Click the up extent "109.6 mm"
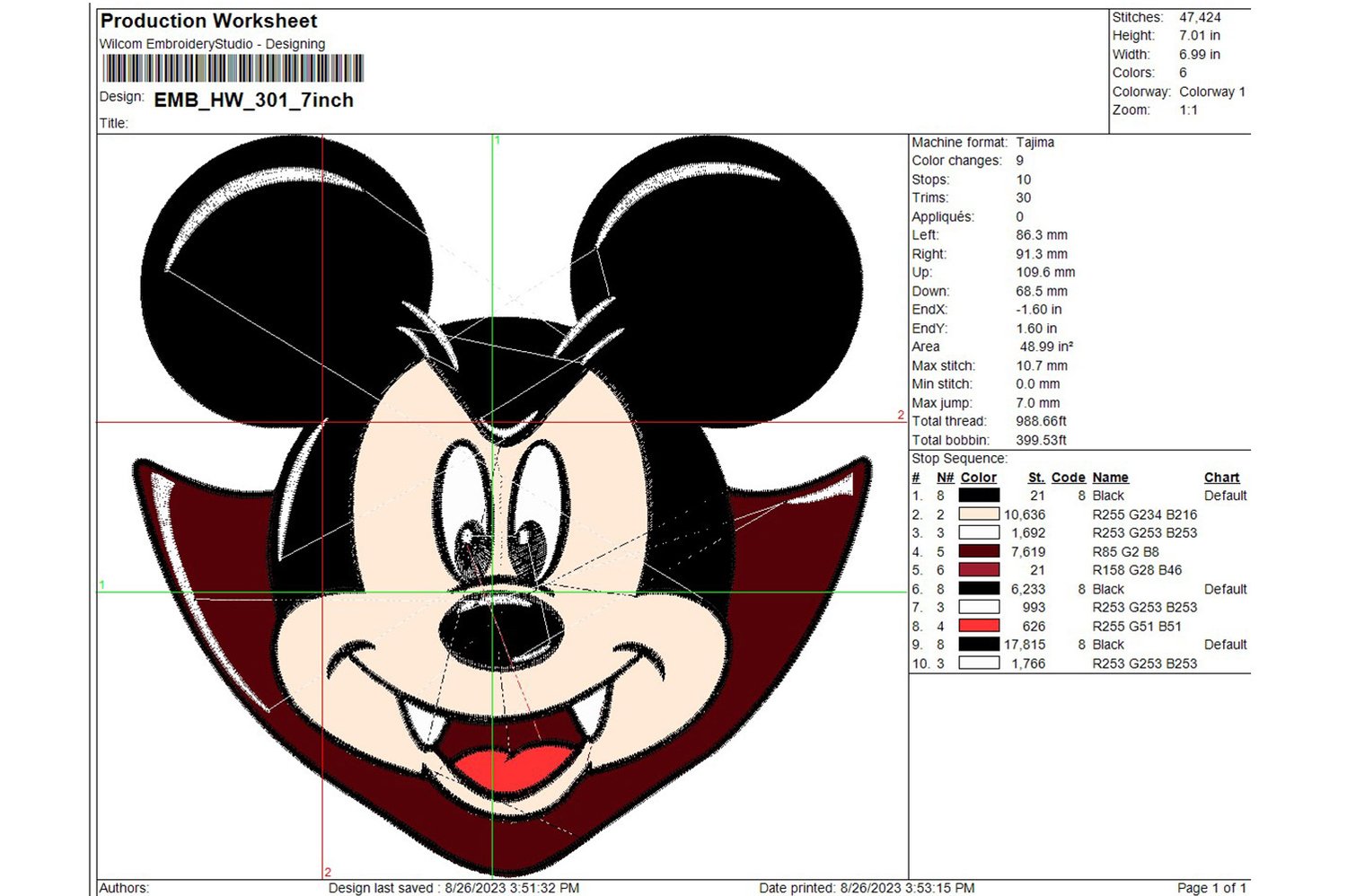The width and height of the screenshot is (1347, 896). click(1045, 272)
